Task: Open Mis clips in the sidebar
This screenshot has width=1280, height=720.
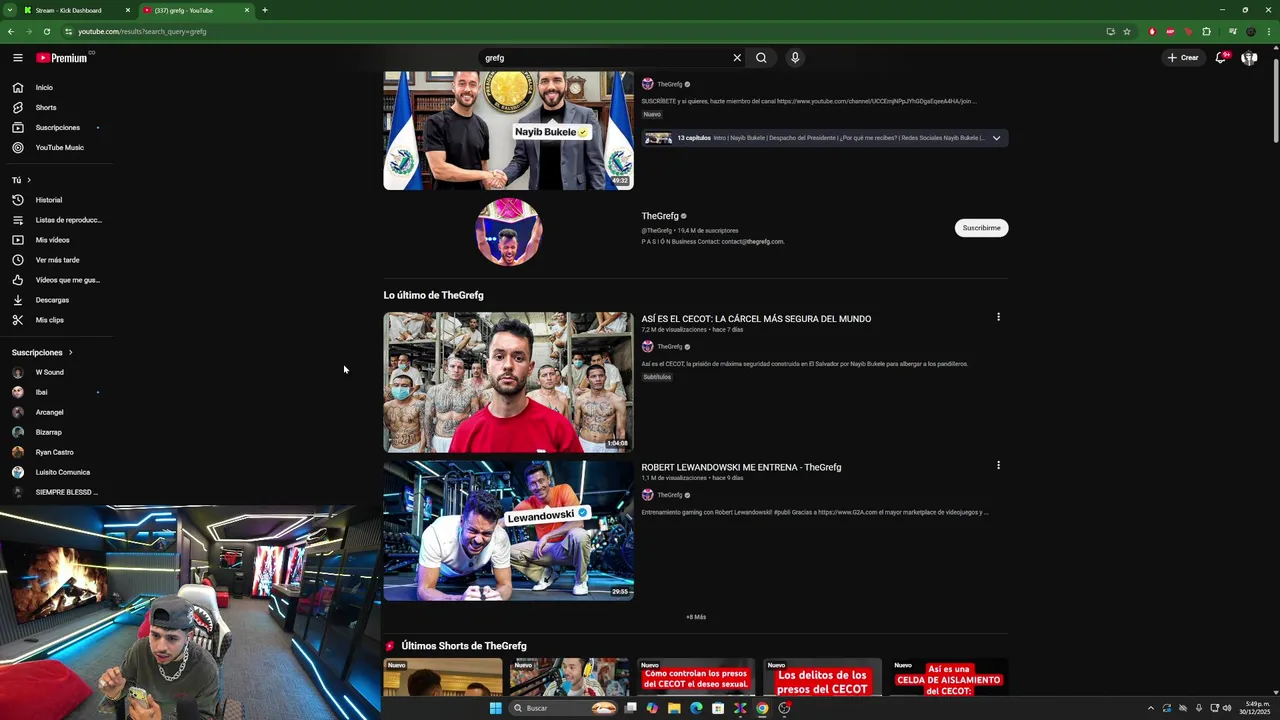Action: 49,320
